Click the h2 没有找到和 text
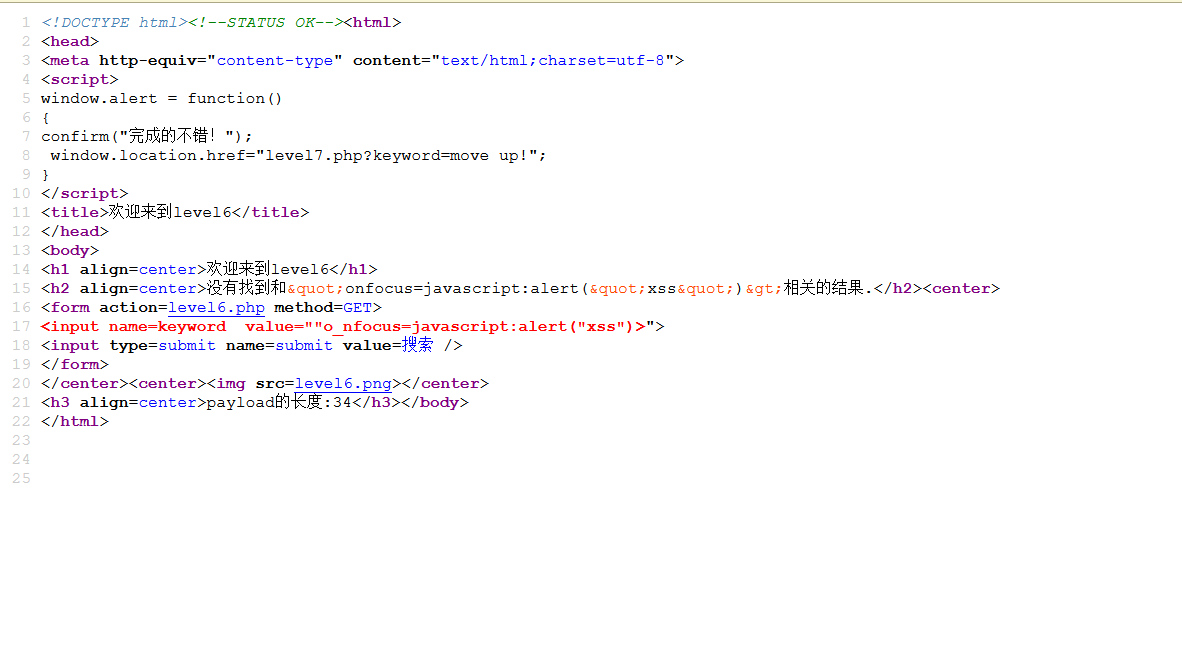Screen dimensions: 1182x666 pos(247,288)
